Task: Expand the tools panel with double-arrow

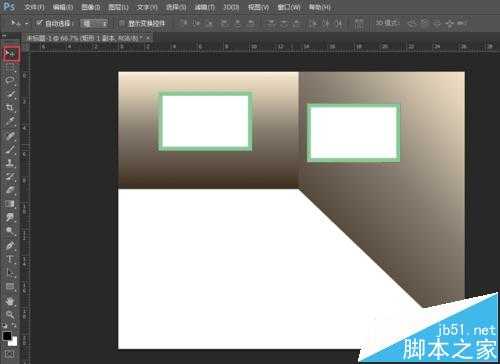Action: (4, 35)
